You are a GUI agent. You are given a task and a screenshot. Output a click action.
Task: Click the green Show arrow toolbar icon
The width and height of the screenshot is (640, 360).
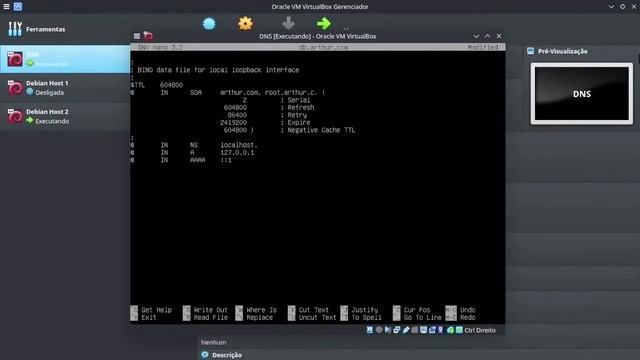pyautogui.click(x=324, y=24)
